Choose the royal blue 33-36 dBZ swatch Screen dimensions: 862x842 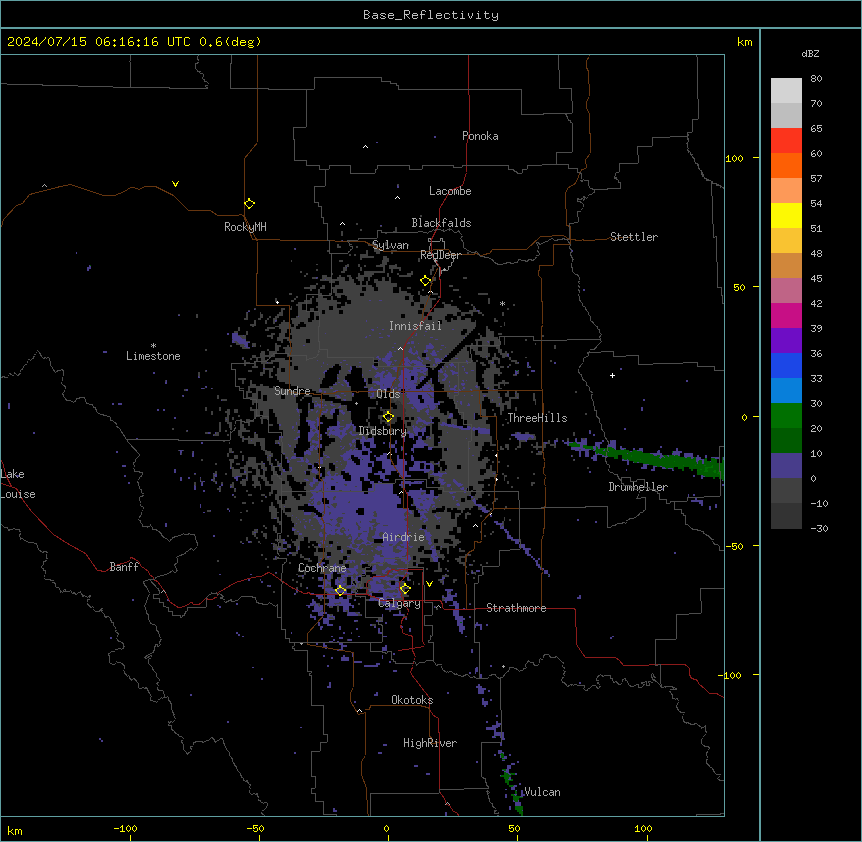point(786,365)
